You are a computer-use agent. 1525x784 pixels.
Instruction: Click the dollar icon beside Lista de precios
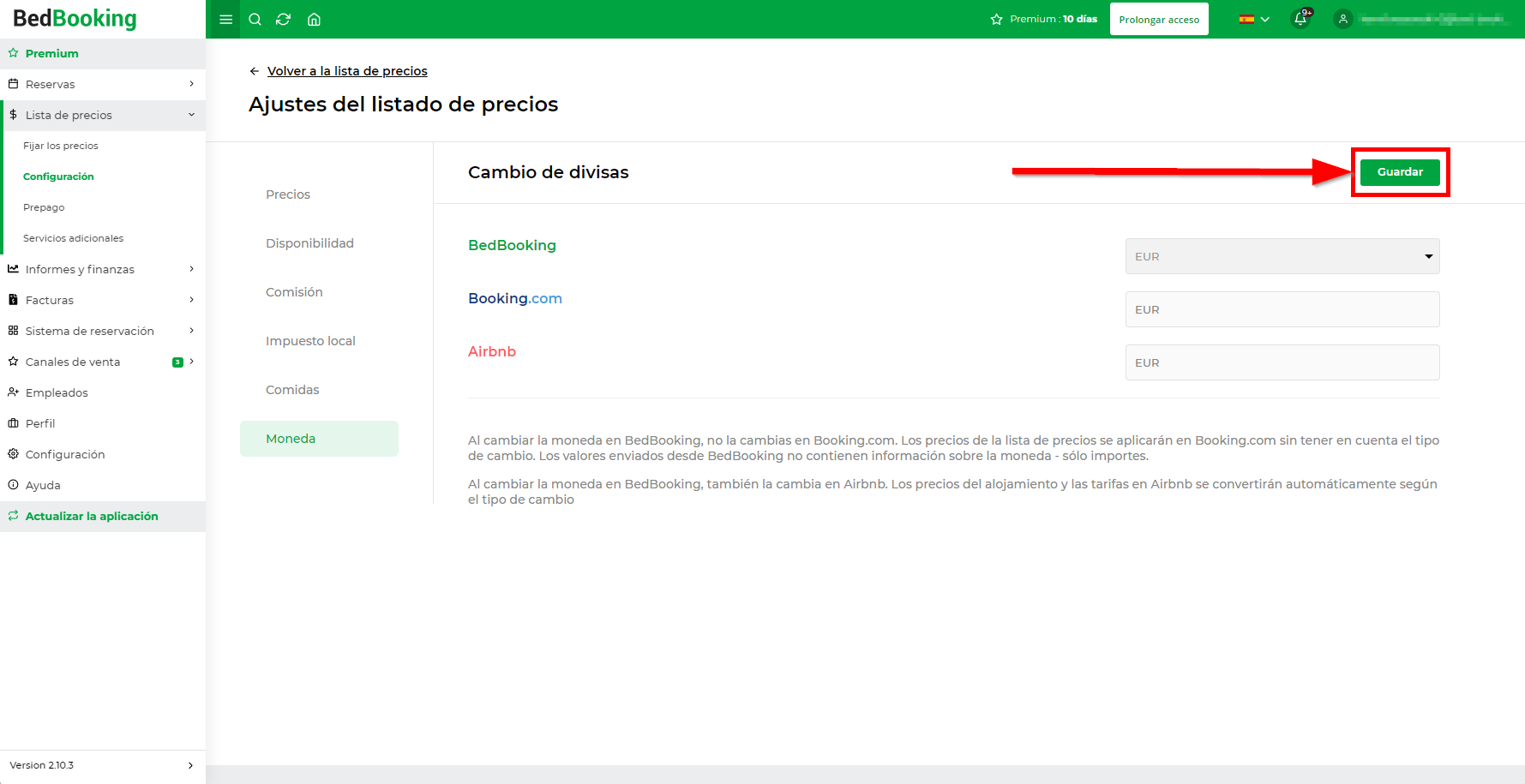[x=13, y=115]
